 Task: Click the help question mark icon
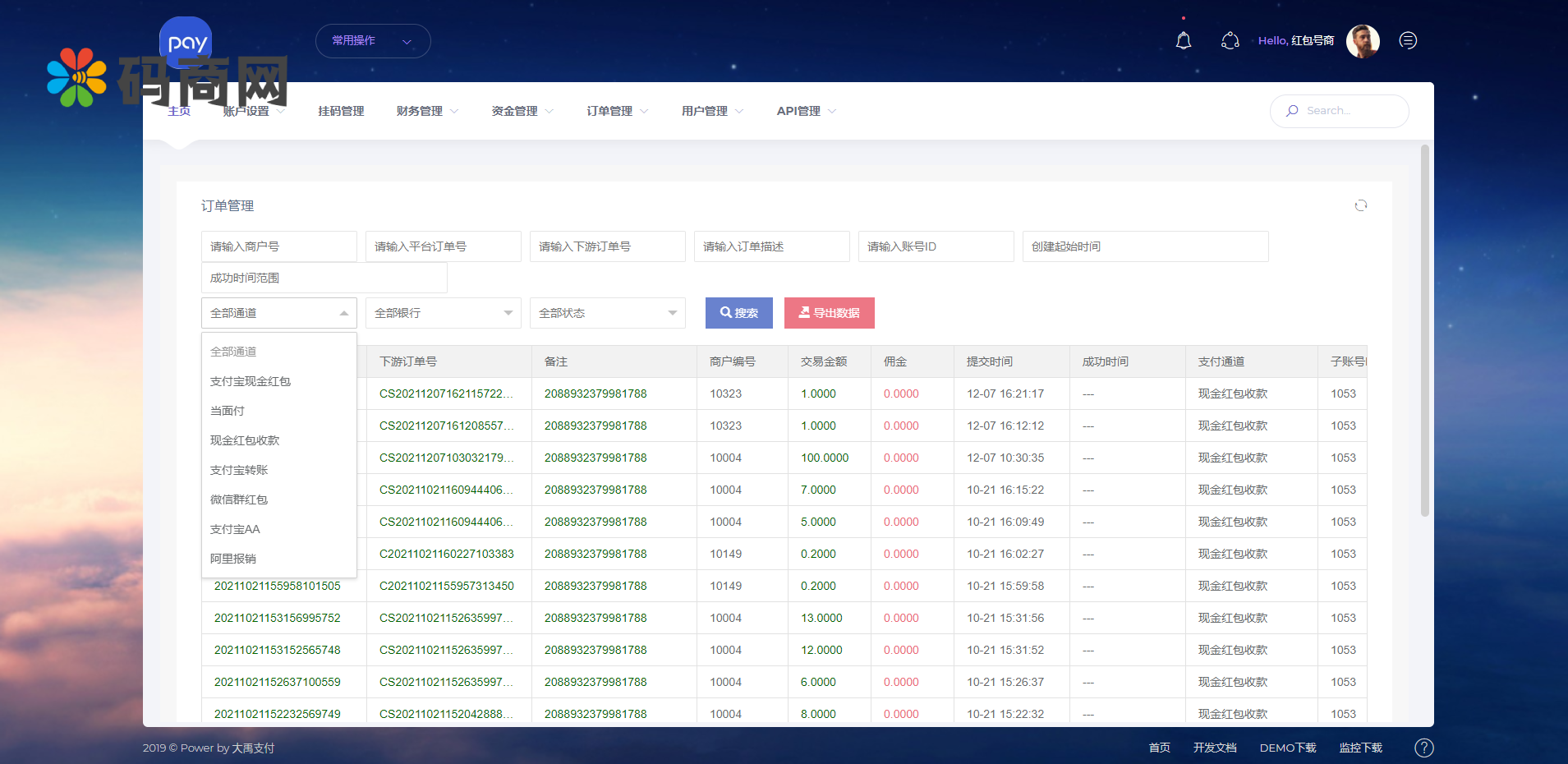(1423, 748)
